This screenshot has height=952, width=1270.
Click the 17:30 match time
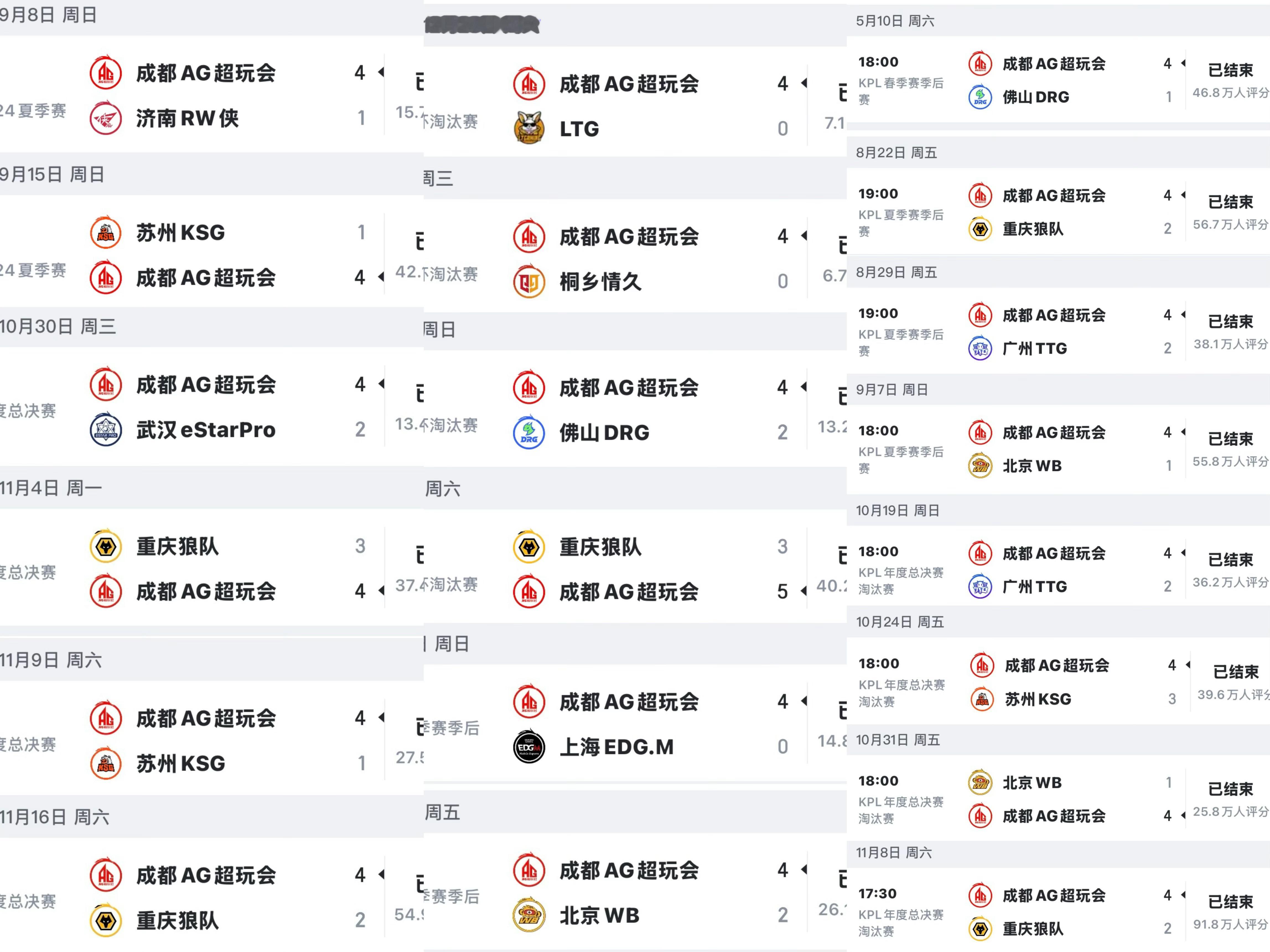click(x=878, y=893)
